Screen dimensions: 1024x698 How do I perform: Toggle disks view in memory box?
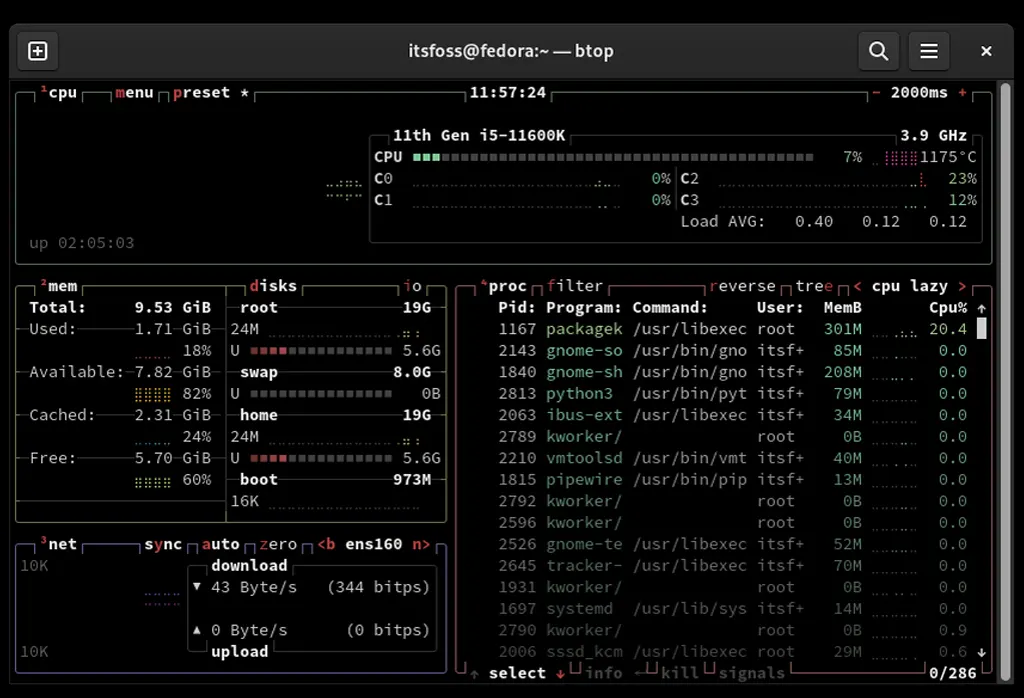coord(274,286)
